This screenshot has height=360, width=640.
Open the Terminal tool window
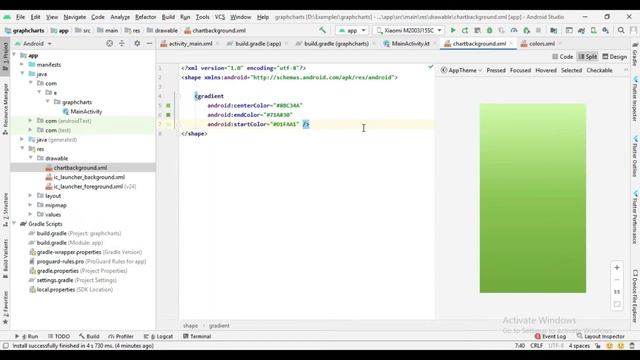pyautogui.click(x=197, y=336)
